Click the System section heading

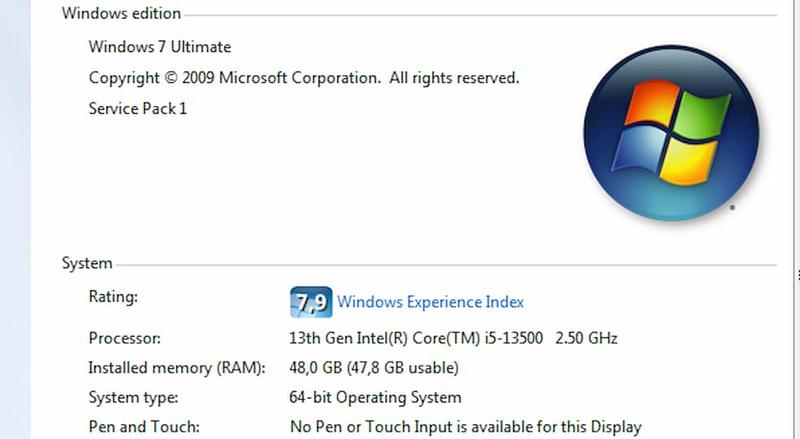(87, 264)
